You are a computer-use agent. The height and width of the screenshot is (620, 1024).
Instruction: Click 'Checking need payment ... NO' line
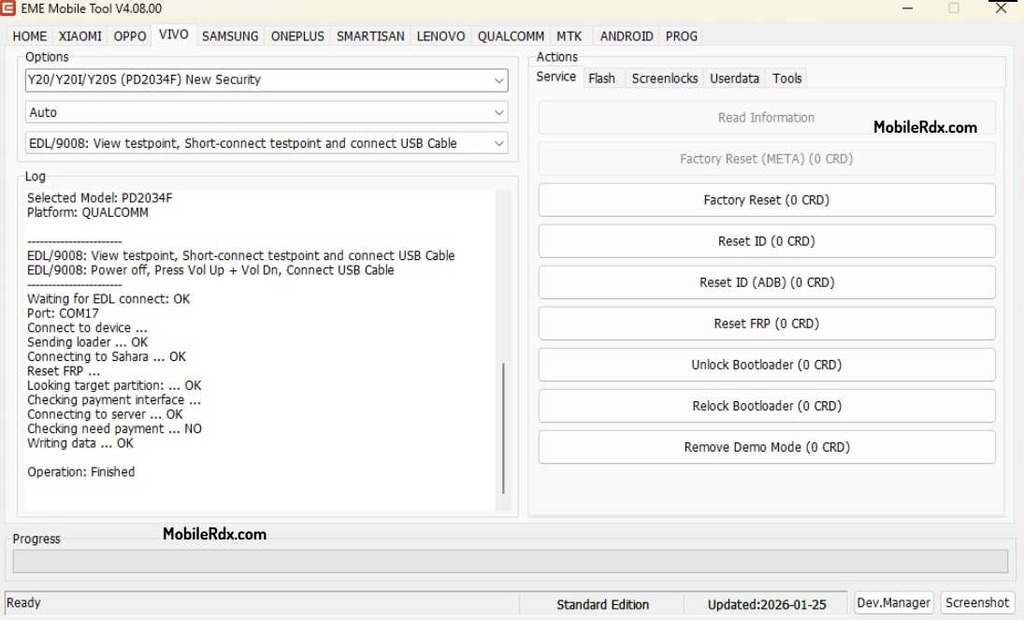114,429
